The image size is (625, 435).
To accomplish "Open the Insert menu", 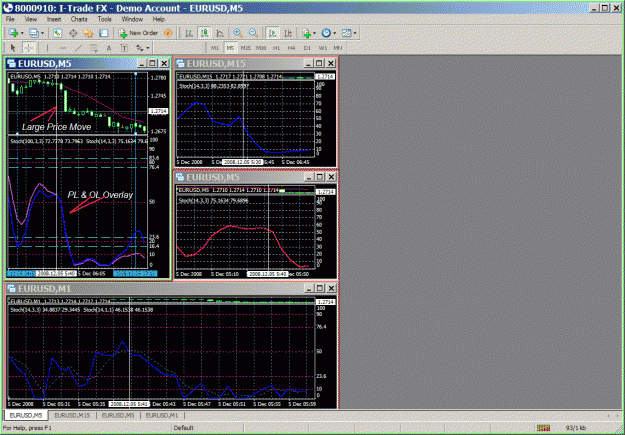I will (54, 19).
